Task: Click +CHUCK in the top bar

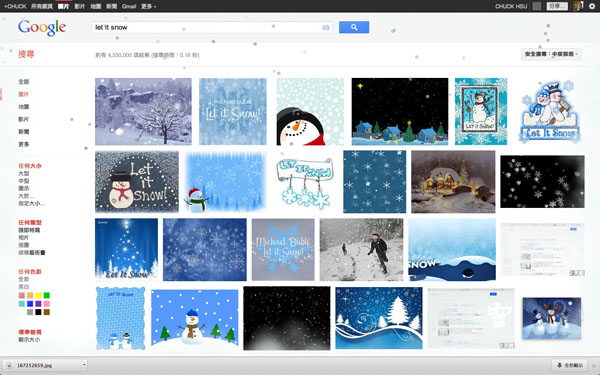Action: pyautogui.click(x=15, y=6)
